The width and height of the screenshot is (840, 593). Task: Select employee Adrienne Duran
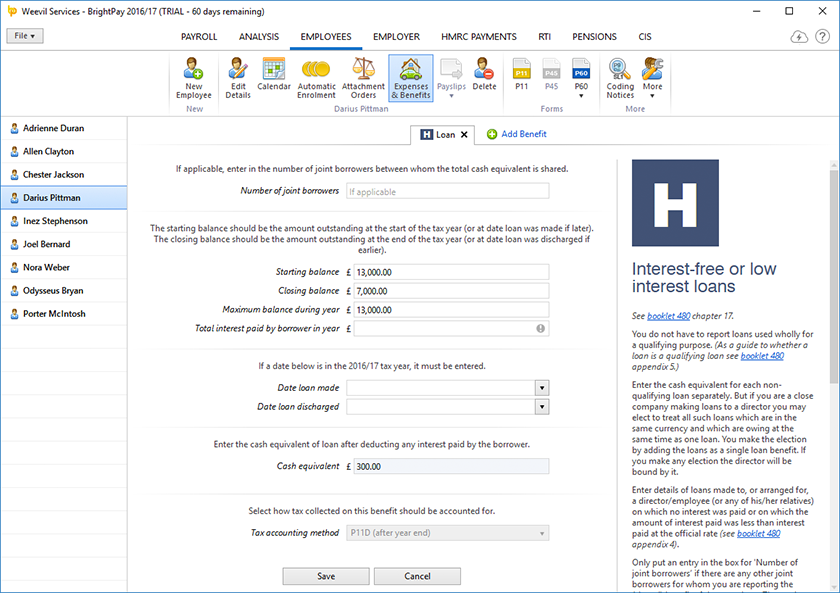point(64,129)
